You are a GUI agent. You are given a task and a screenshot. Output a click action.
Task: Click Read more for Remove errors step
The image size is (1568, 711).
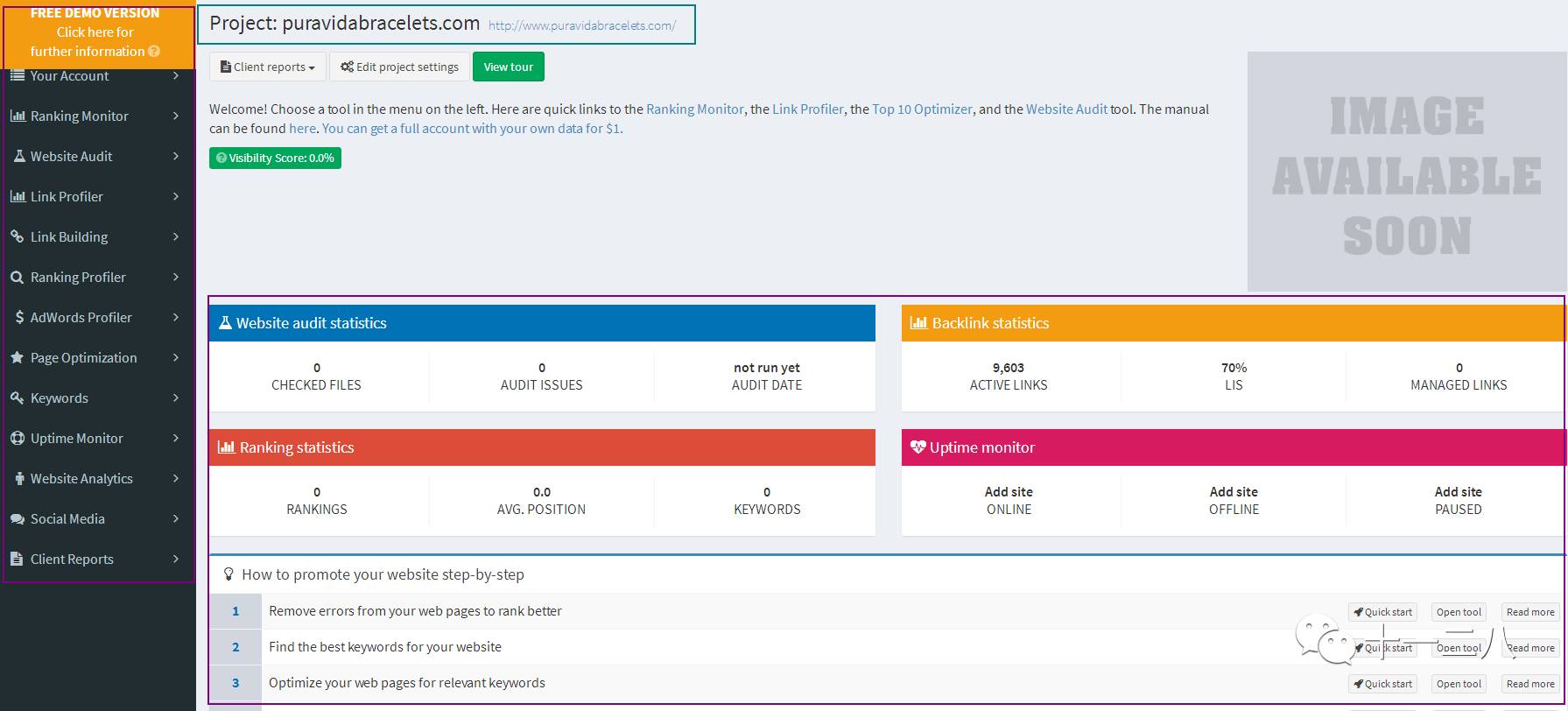point(1530,612)
